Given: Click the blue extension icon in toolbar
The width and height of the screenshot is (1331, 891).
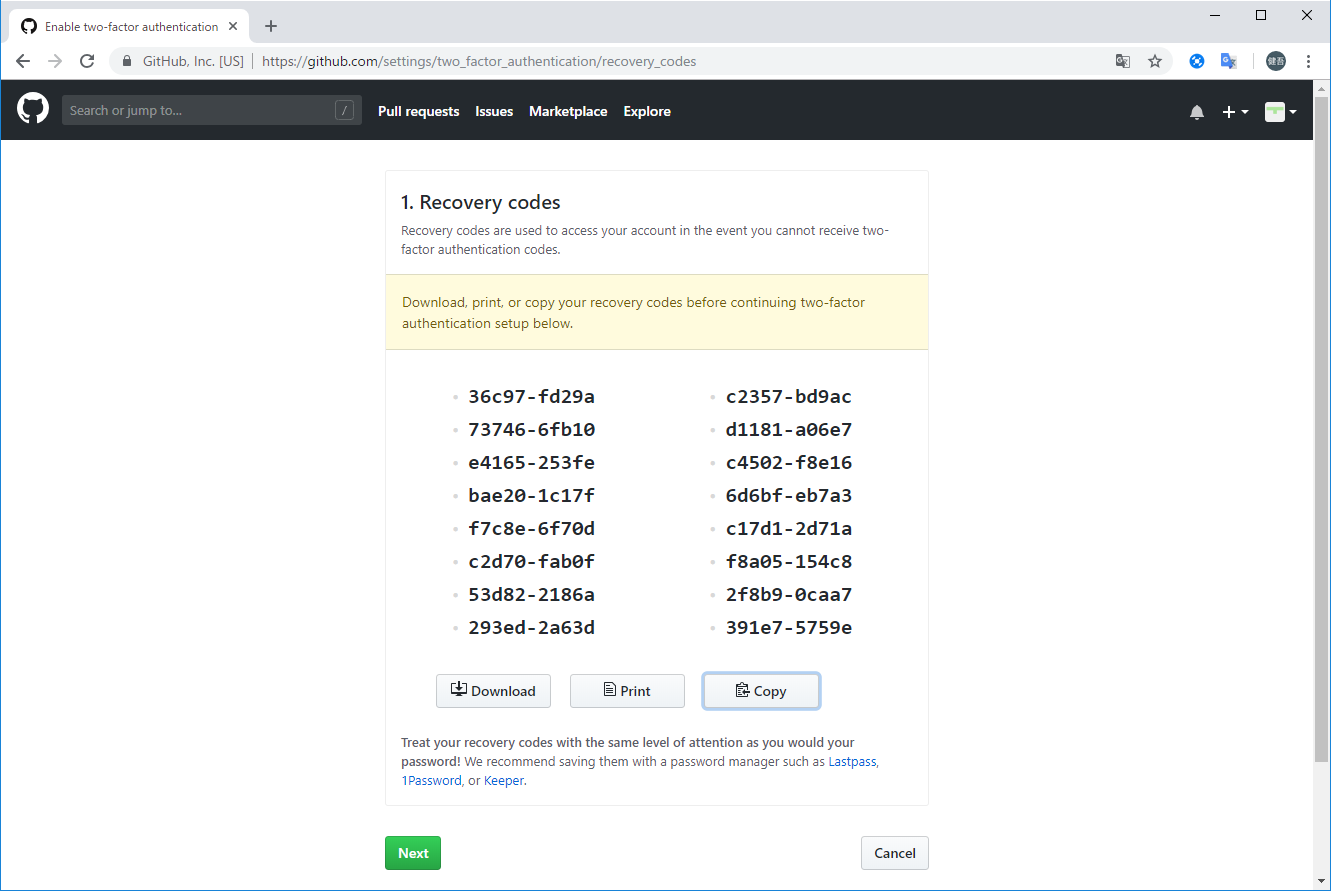Looking at the screenshot, I should tap(1197, 61).
